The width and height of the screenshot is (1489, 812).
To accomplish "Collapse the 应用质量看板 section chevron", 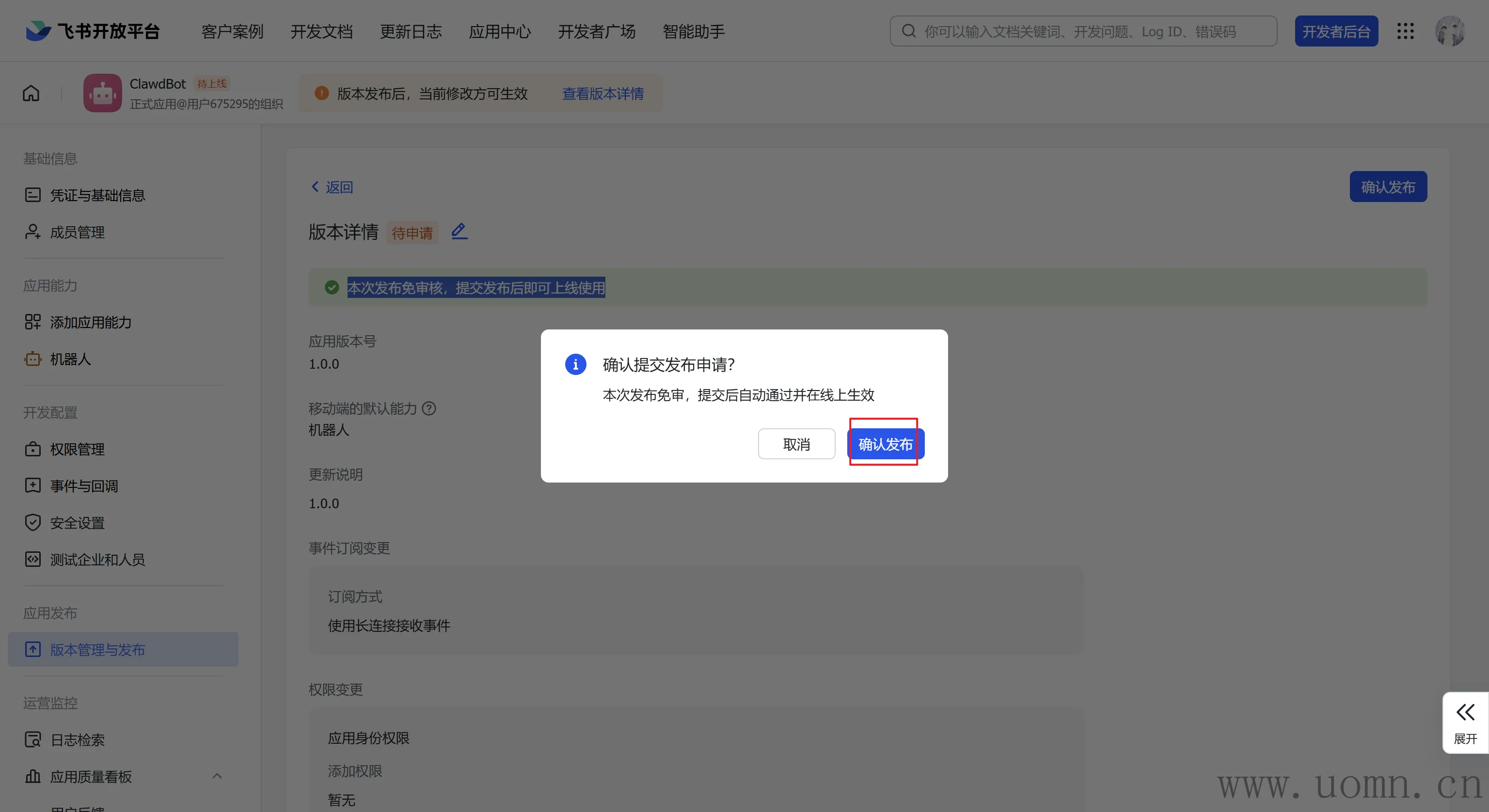I will point(217,776).
